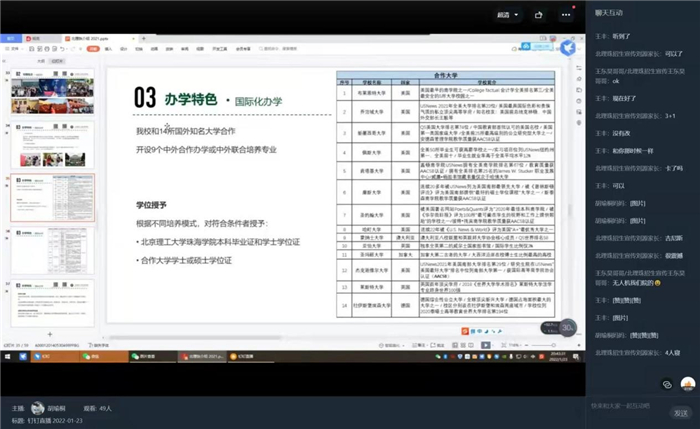Click the host avatar 胡瑜桐
The image size is (700, 429).
[x=38, y=408]
